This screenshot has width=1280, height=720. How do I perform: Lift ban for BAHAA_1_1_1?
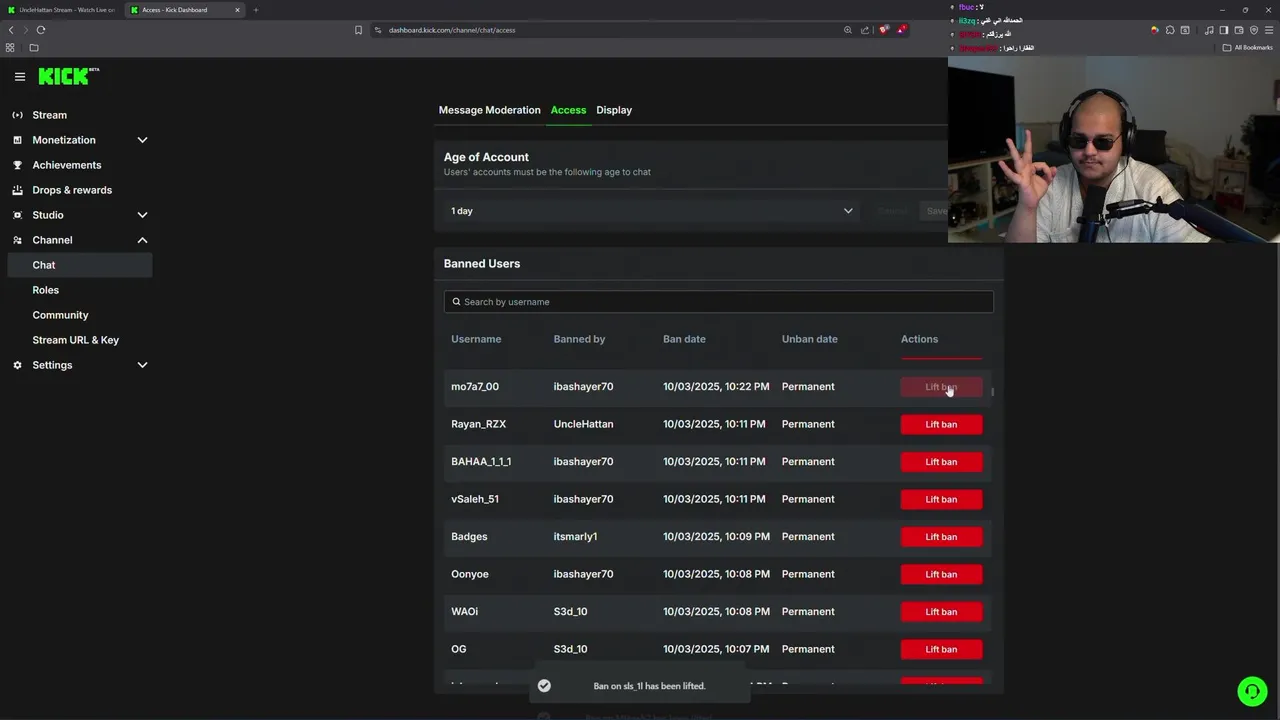coord(941,462)
